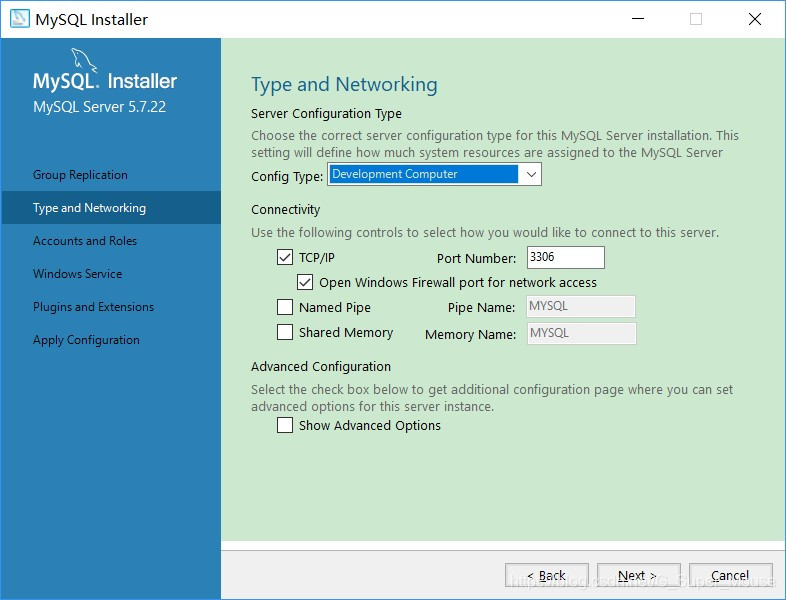Click the Config Type label
The width and height of the screenshot is (786, 600).
coord(287,176)
